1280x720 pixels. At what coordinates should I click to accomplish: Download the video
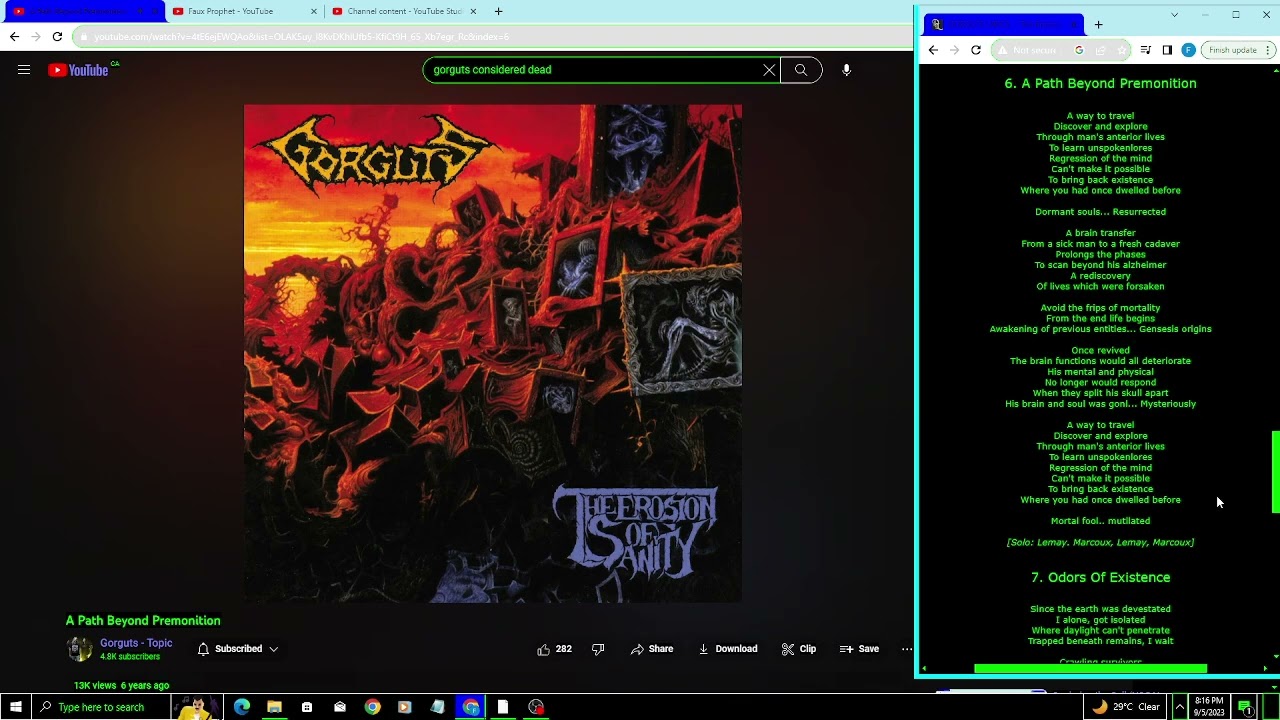pyautogui.click(x=728, y=649)
